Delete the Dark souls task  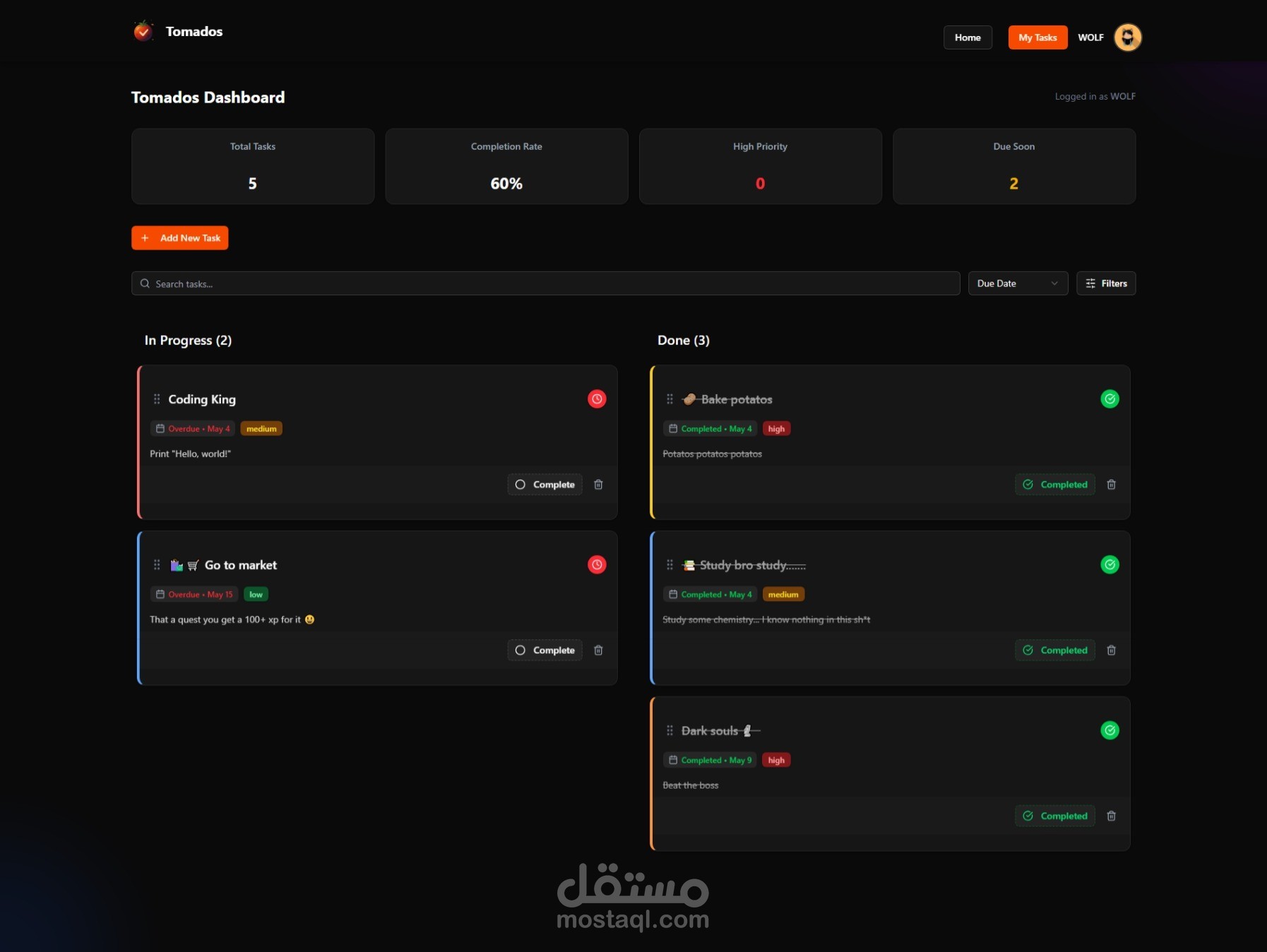1111,816
